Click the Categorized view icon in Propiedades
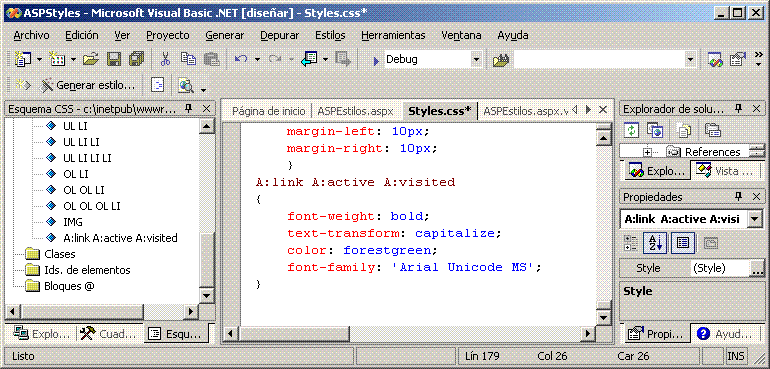 631,243
